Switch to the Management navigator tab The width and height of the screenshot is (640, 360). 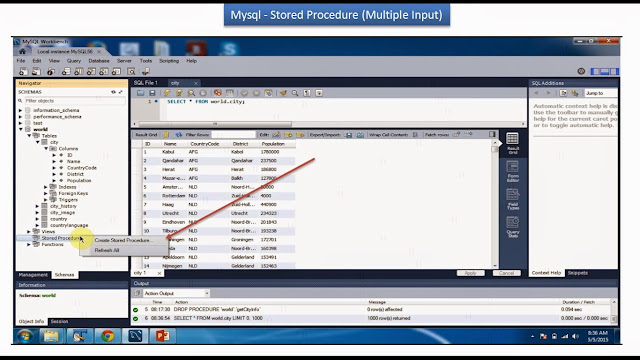point(33,275)
